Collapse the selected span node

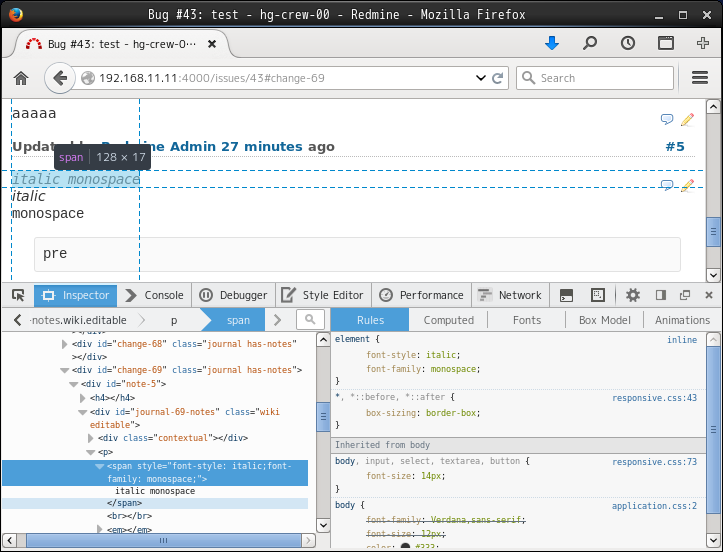pos(100,466)
